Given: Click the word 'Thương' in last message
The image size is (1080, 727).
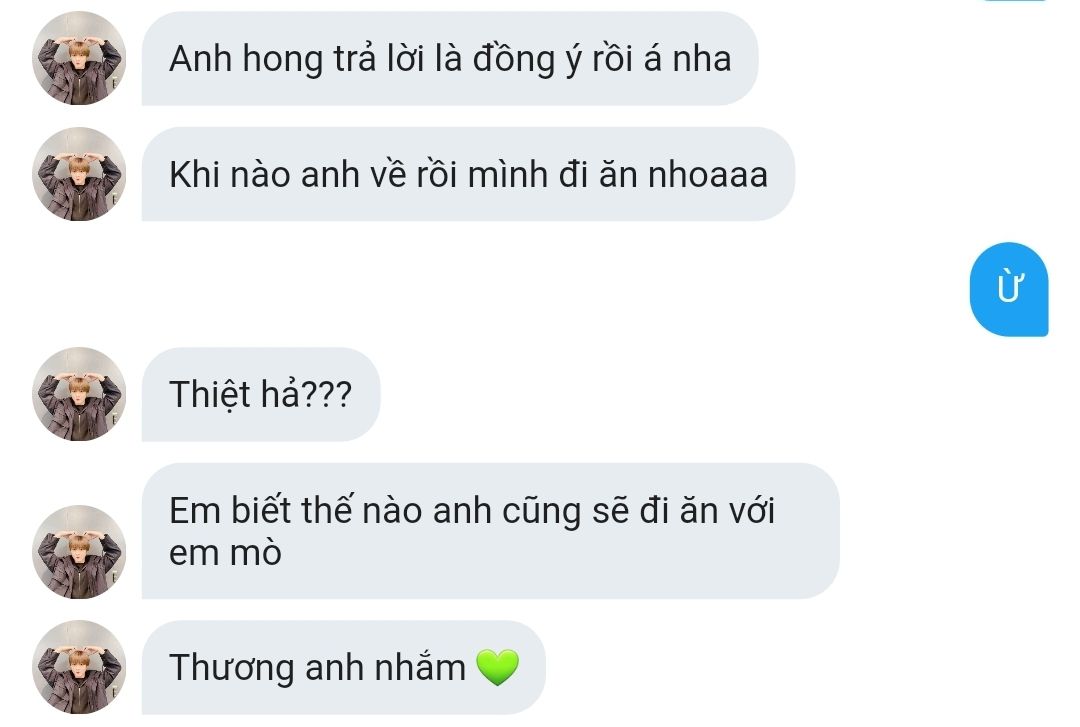Looking at the screenshot, I should point(231,668).
